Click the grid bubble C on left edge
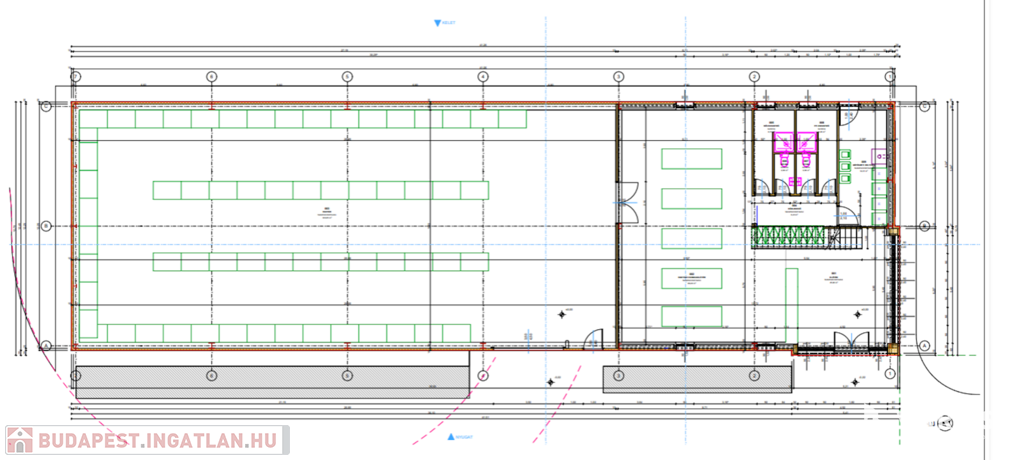This screenshot has width=1024, height=460. click(44, 104)
